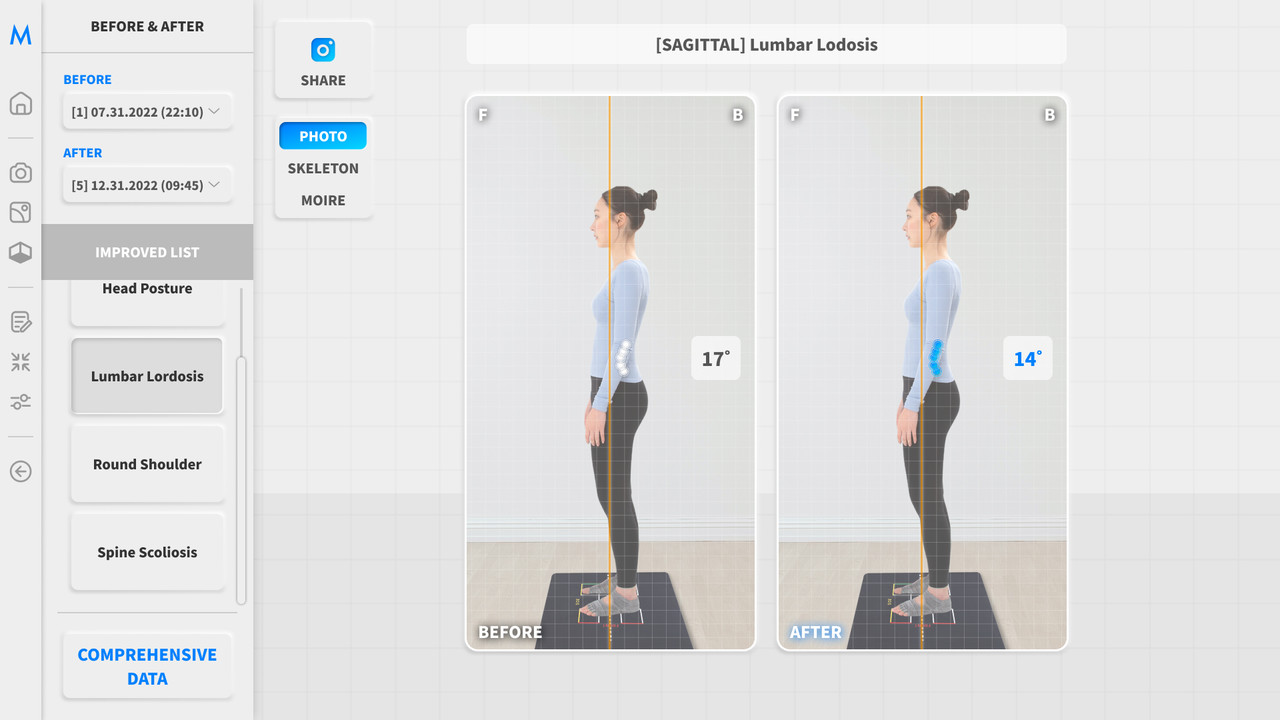Switch view mode to PHOTO
1280x720 pixels.
point(323,136)
